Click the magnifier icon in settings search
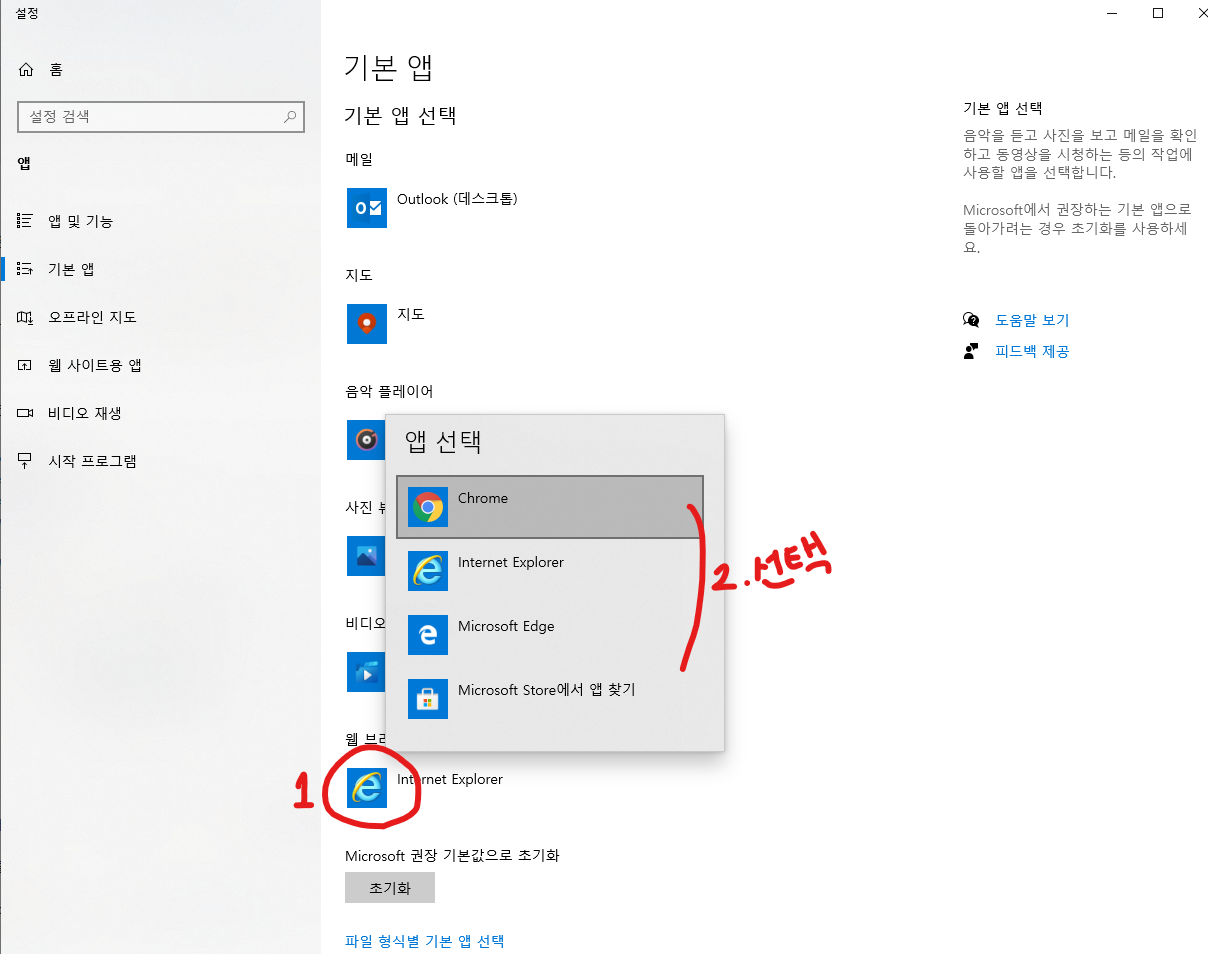Screen dimensions: 1208x954 290,117
